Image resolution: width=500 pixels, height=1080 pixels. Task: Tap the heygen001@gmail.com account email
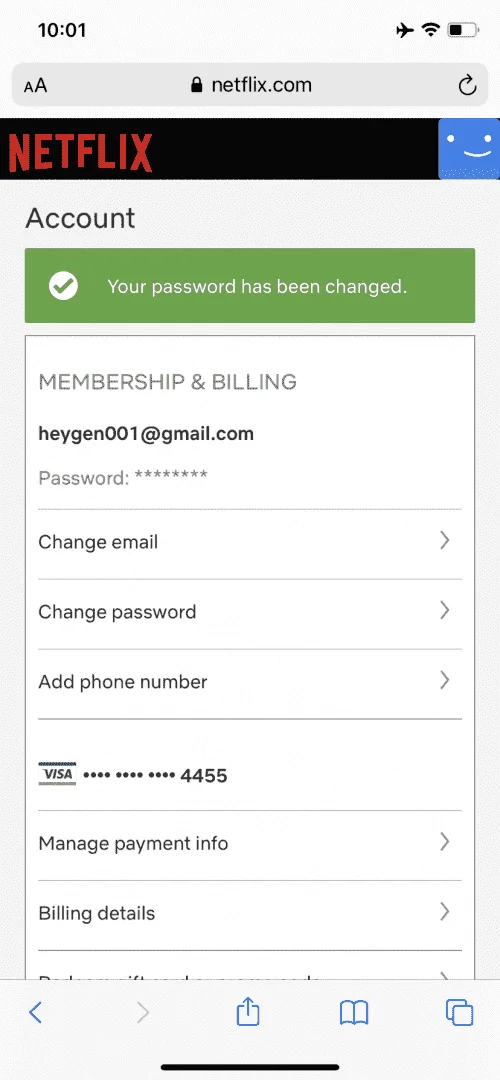(146, 434)
